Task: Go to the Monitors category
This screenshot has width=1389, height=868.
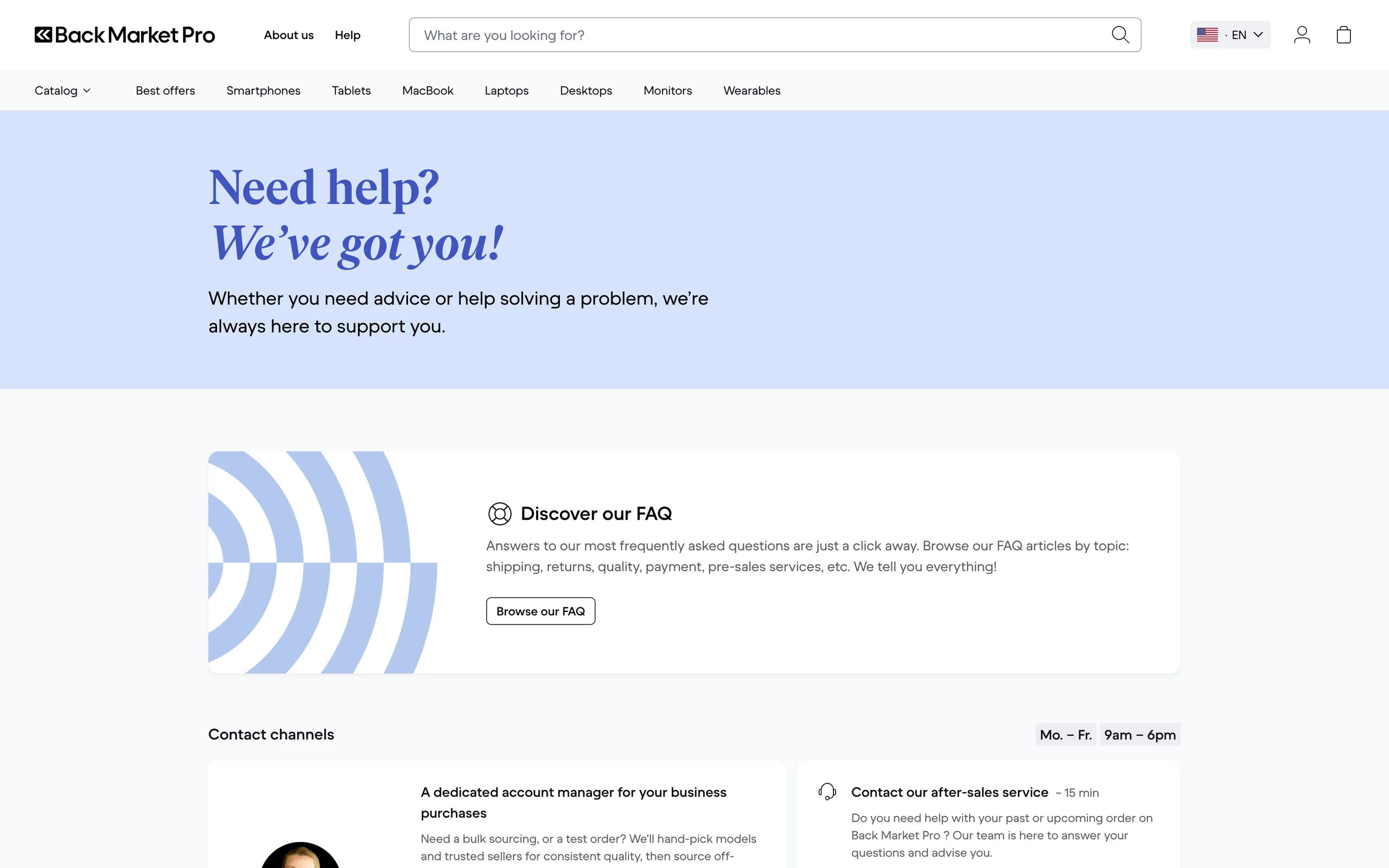Action: [667, 91]
